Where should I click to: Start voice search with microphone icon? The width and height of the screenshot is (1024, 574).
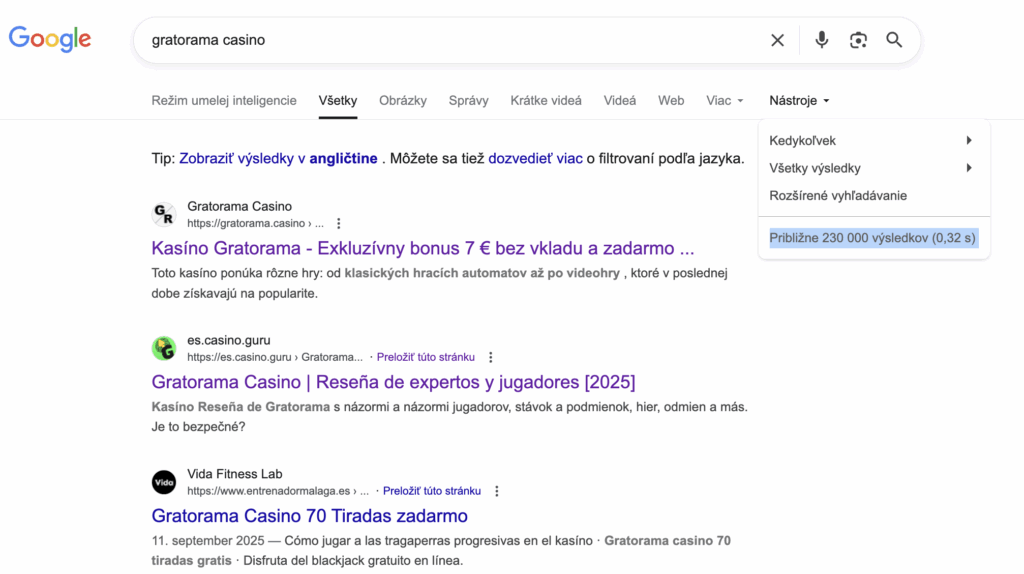(x=821, y=40)
